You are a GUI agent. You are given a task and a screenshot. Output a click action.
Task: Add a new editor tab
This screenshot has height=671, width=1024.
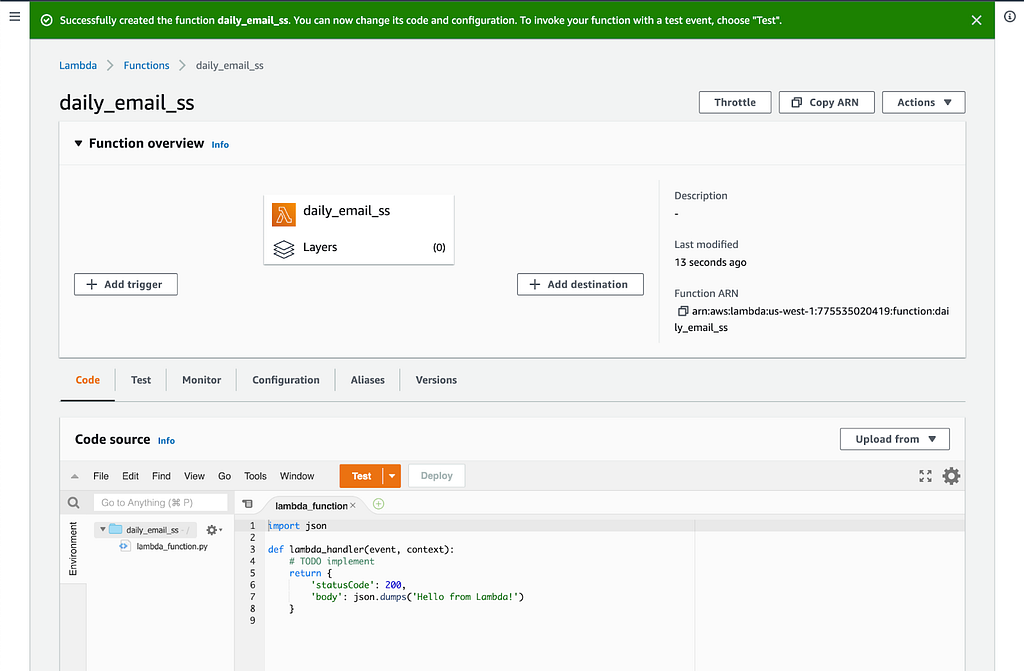click(x=378, y=504)
